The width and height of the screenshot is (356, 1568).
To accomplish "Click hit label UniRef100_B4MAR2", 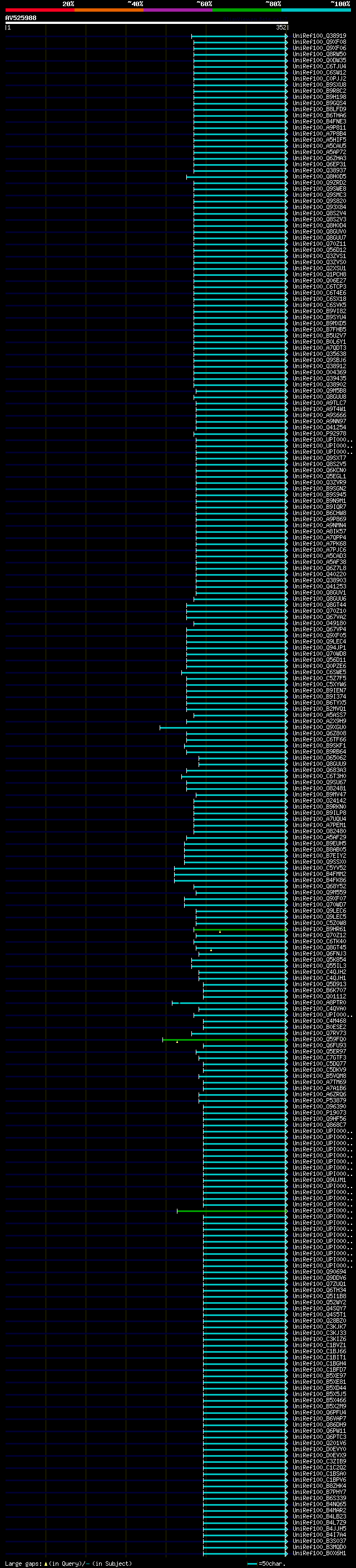I will tap(319, 1510).
